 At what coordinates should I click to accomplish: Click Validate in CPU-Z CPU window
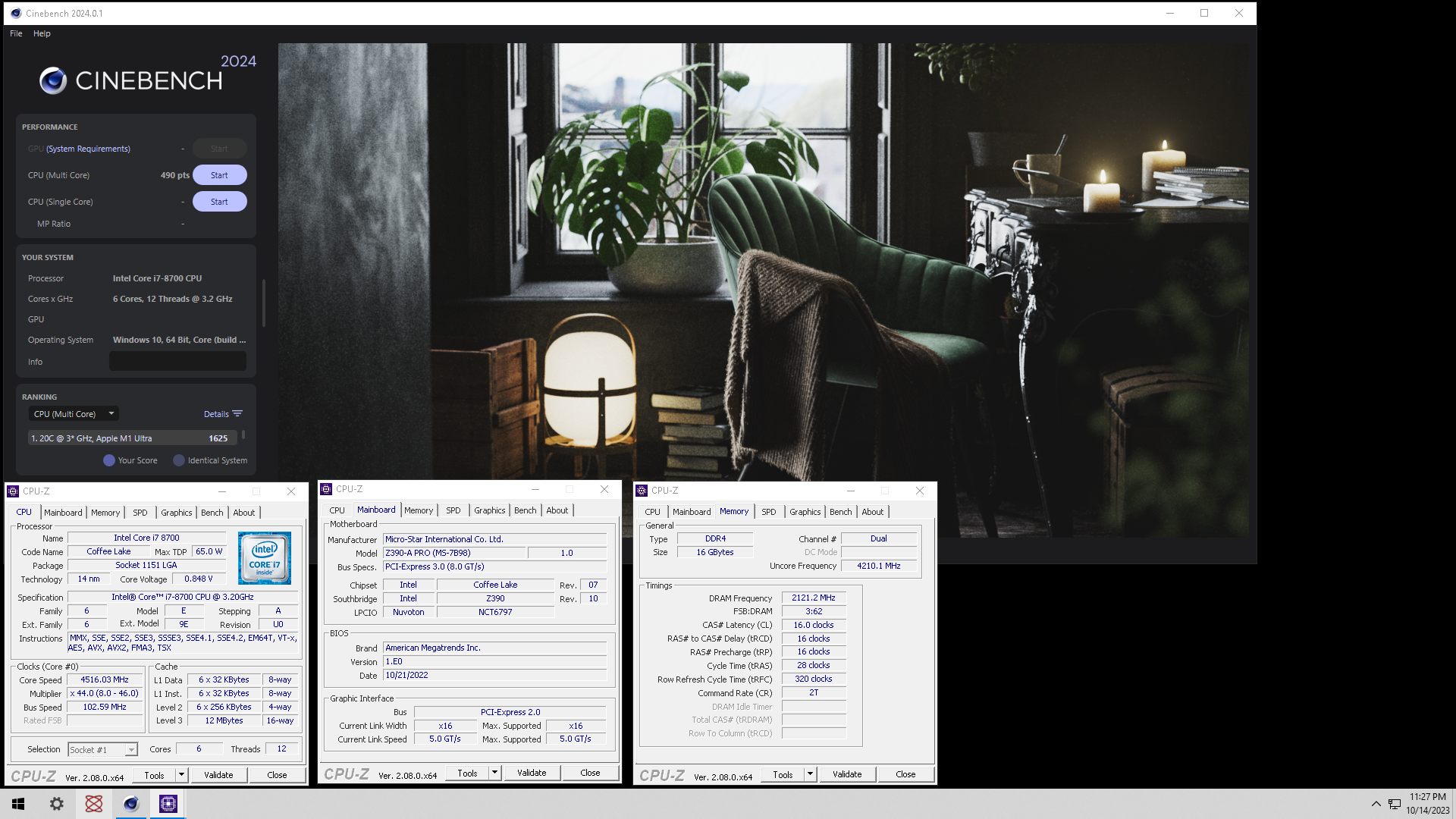(x=218, y=775)
